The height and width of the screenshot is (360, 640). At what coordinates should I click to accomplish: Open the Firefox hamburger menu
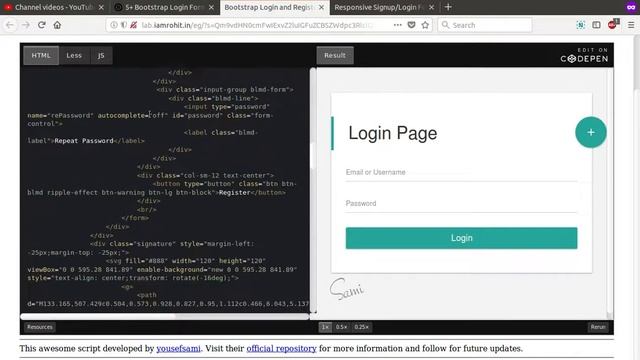pyautogui.click(x=631, y=25)
